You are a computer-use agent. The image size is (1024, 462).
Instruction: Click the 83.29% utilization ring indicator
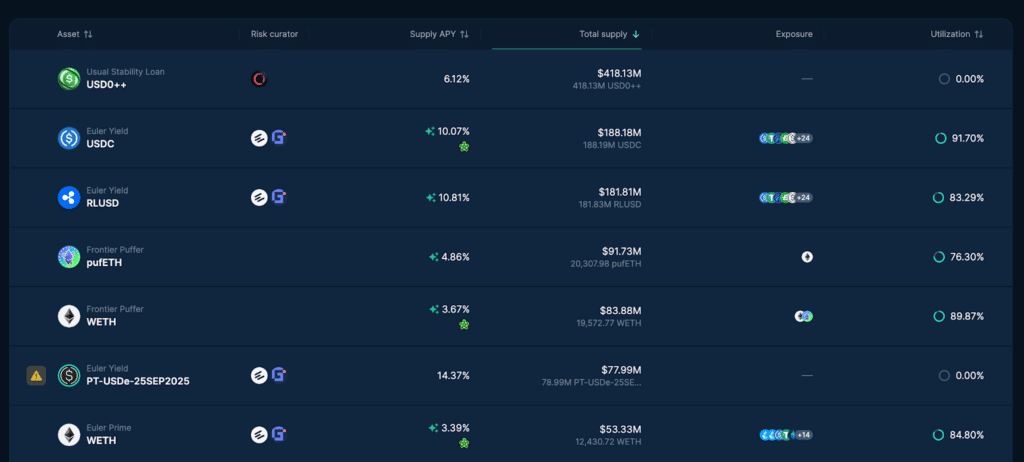[x=938, y=197]
